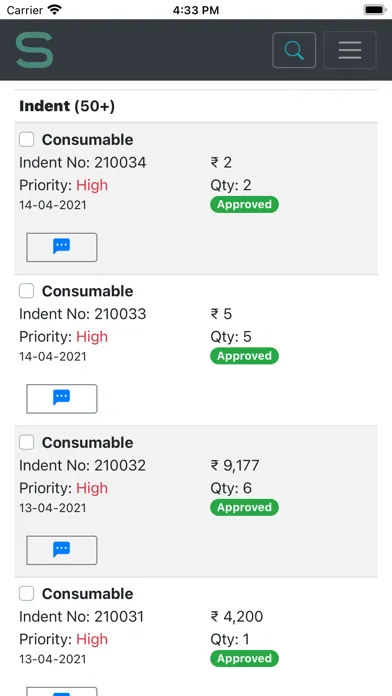Select the Indent (50+) header
Screen dimensions: 392x696
point(67,106)
